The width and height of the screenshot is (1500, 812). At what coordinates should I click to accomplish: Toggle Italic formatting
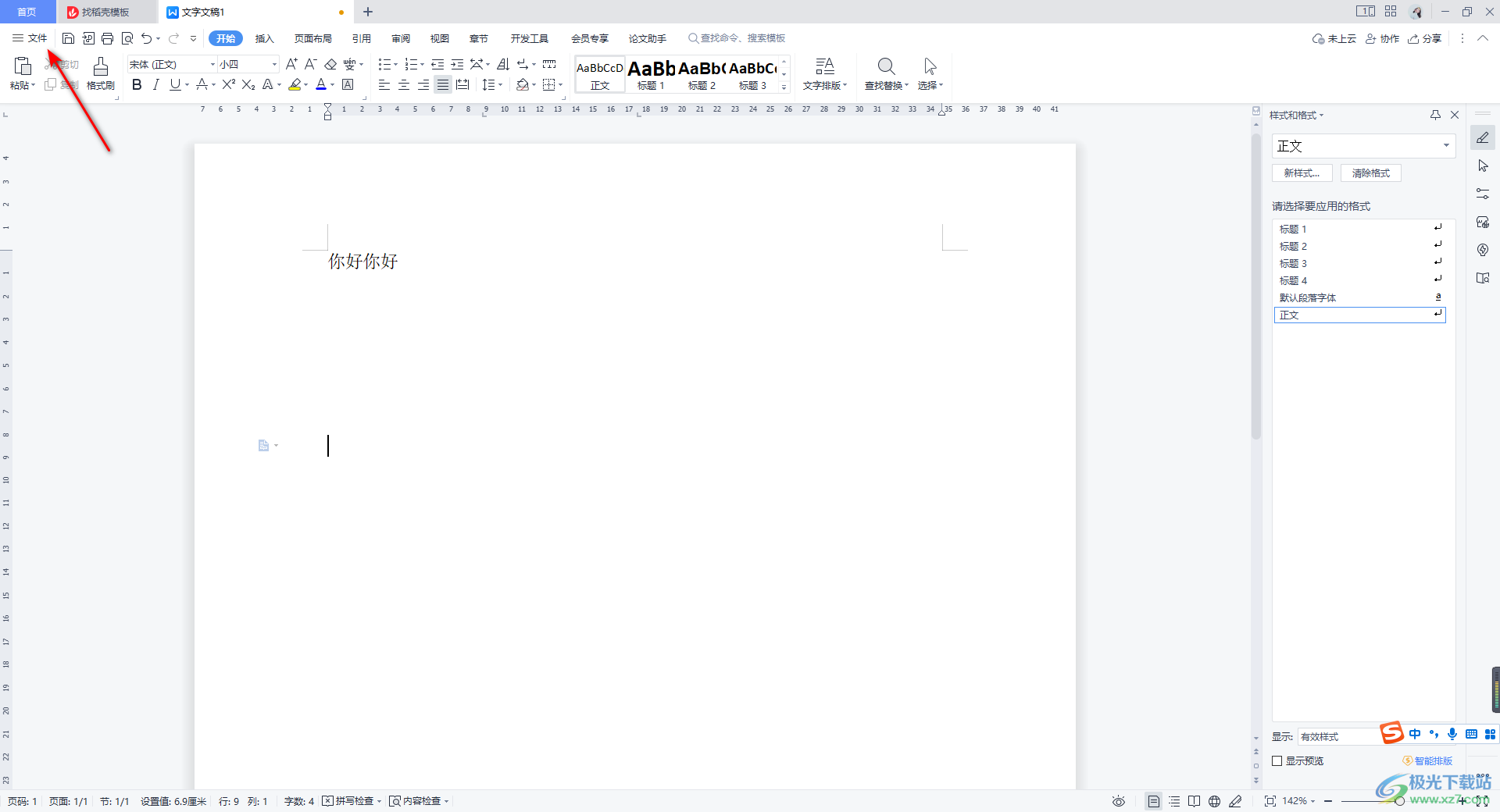pyautogui.click(x=156, y=84)
